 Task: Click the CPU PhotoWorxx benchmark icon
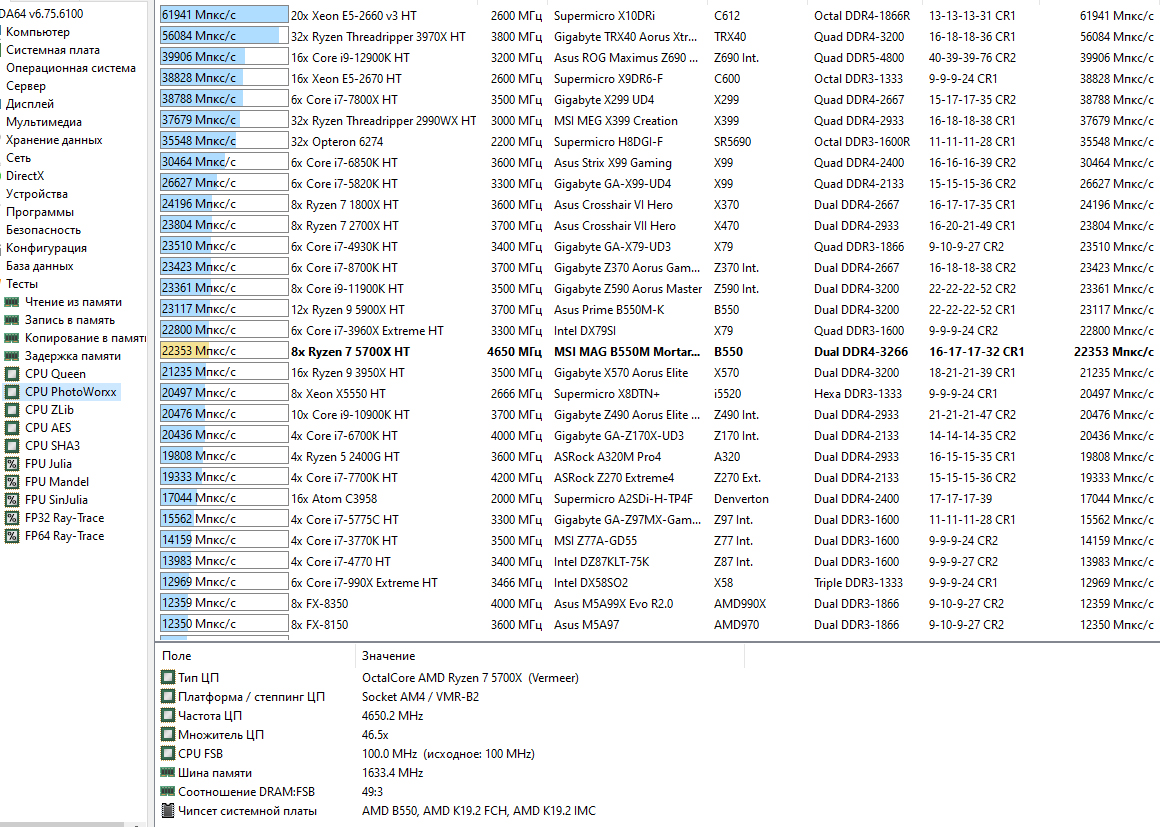coord(12,392)
